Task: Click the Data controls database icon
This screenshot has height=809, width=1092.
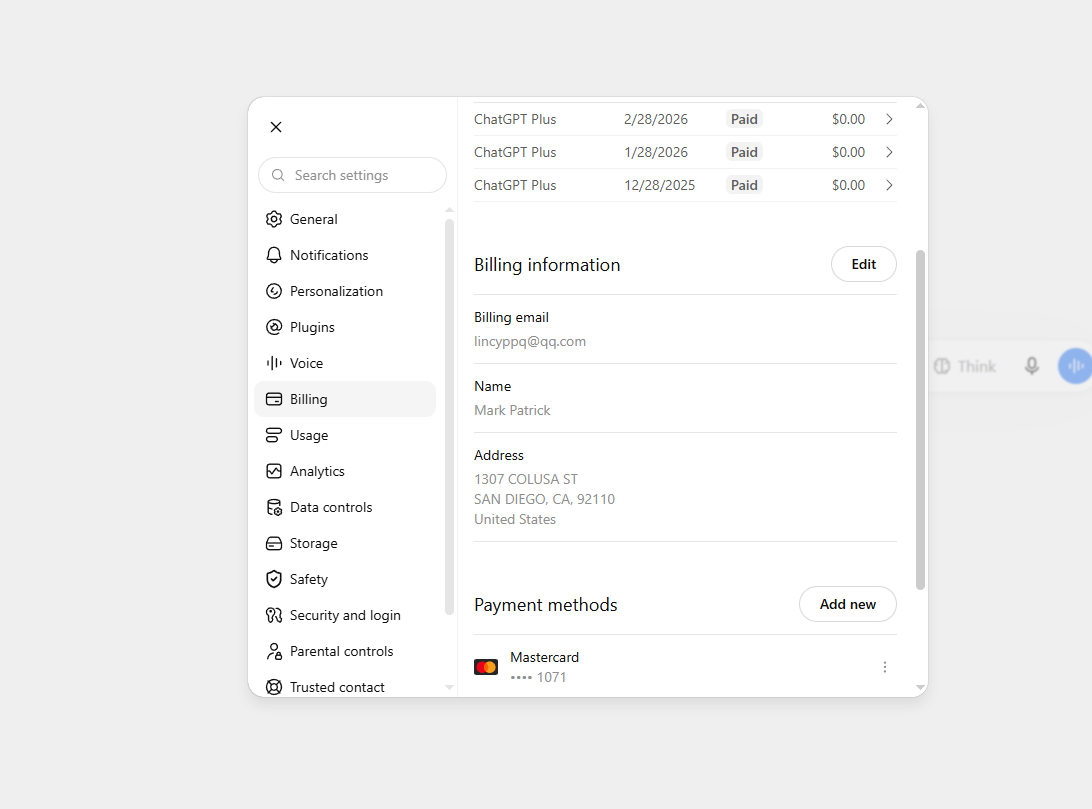Action: pos(274,508)
